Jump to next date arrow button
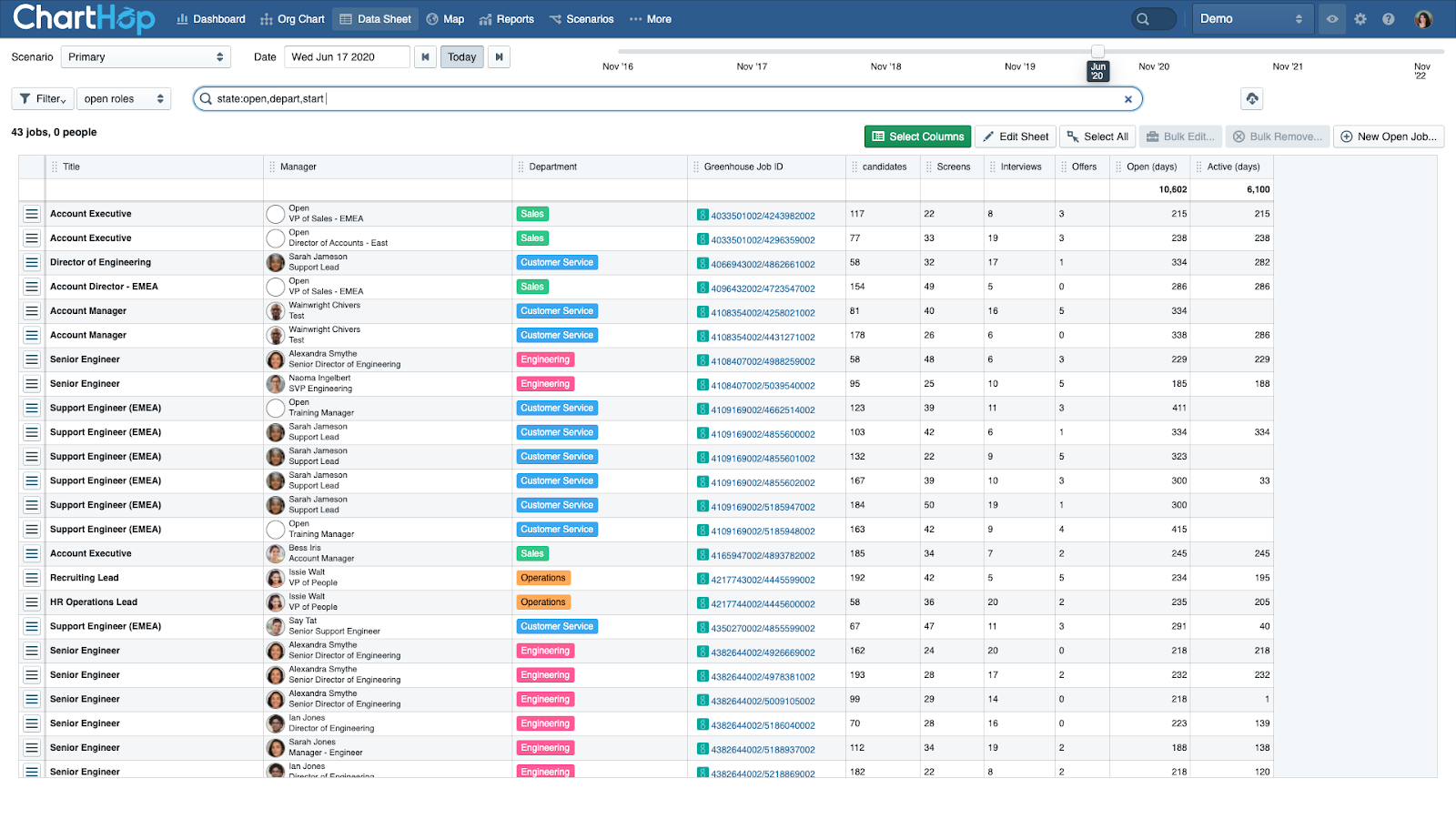 click(499, 57)
